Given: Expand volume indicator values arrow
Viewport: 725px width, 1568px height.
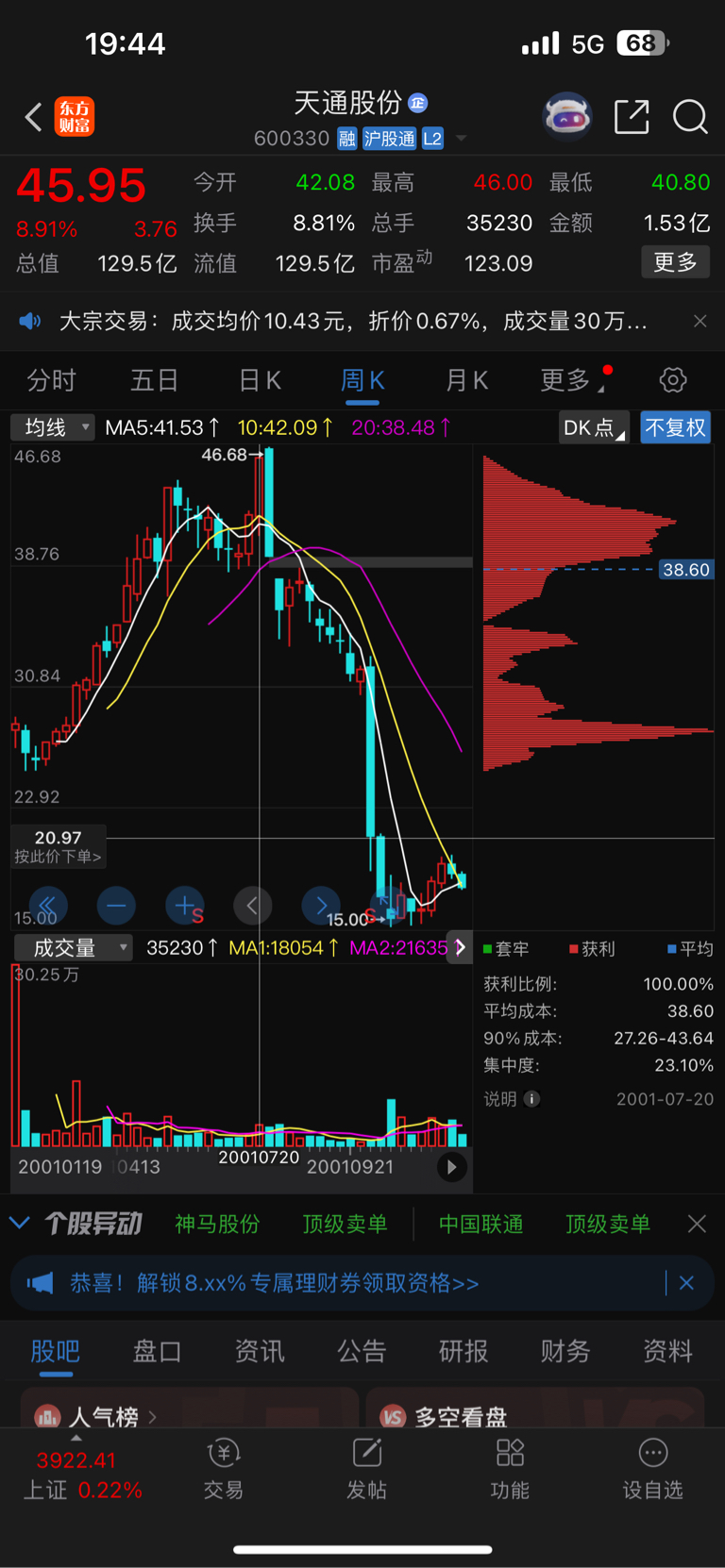Looking at the screenshot, I should point(460,947).
